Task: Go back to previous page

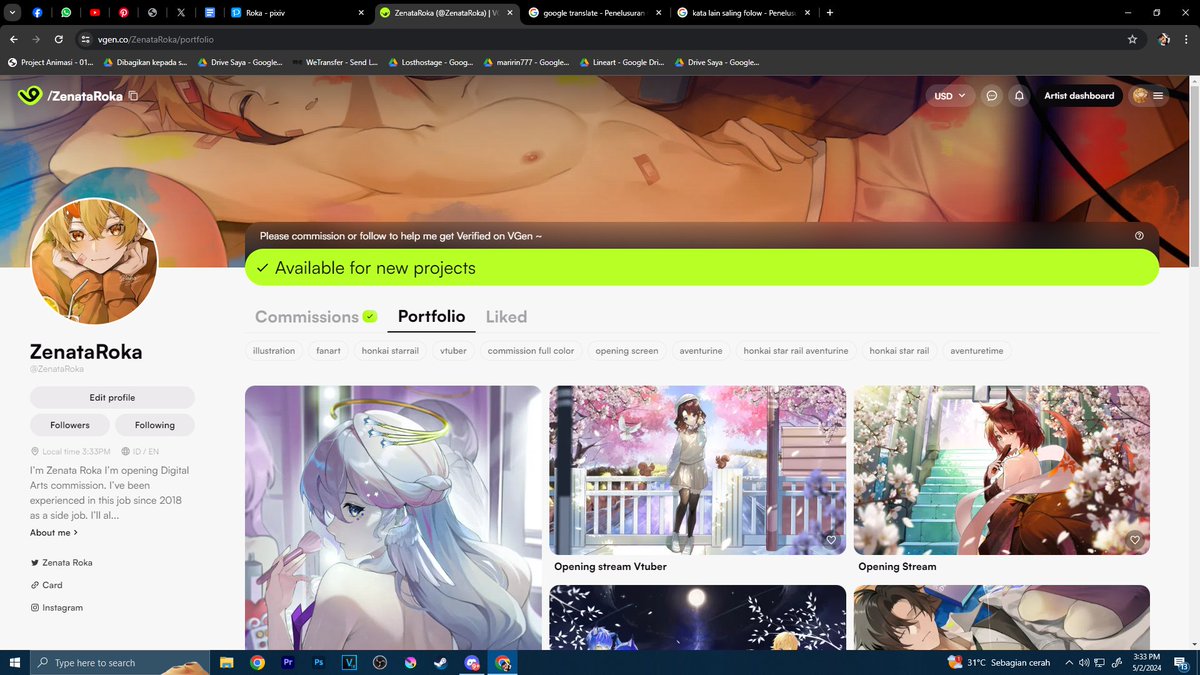Action: tap(14, 39)
